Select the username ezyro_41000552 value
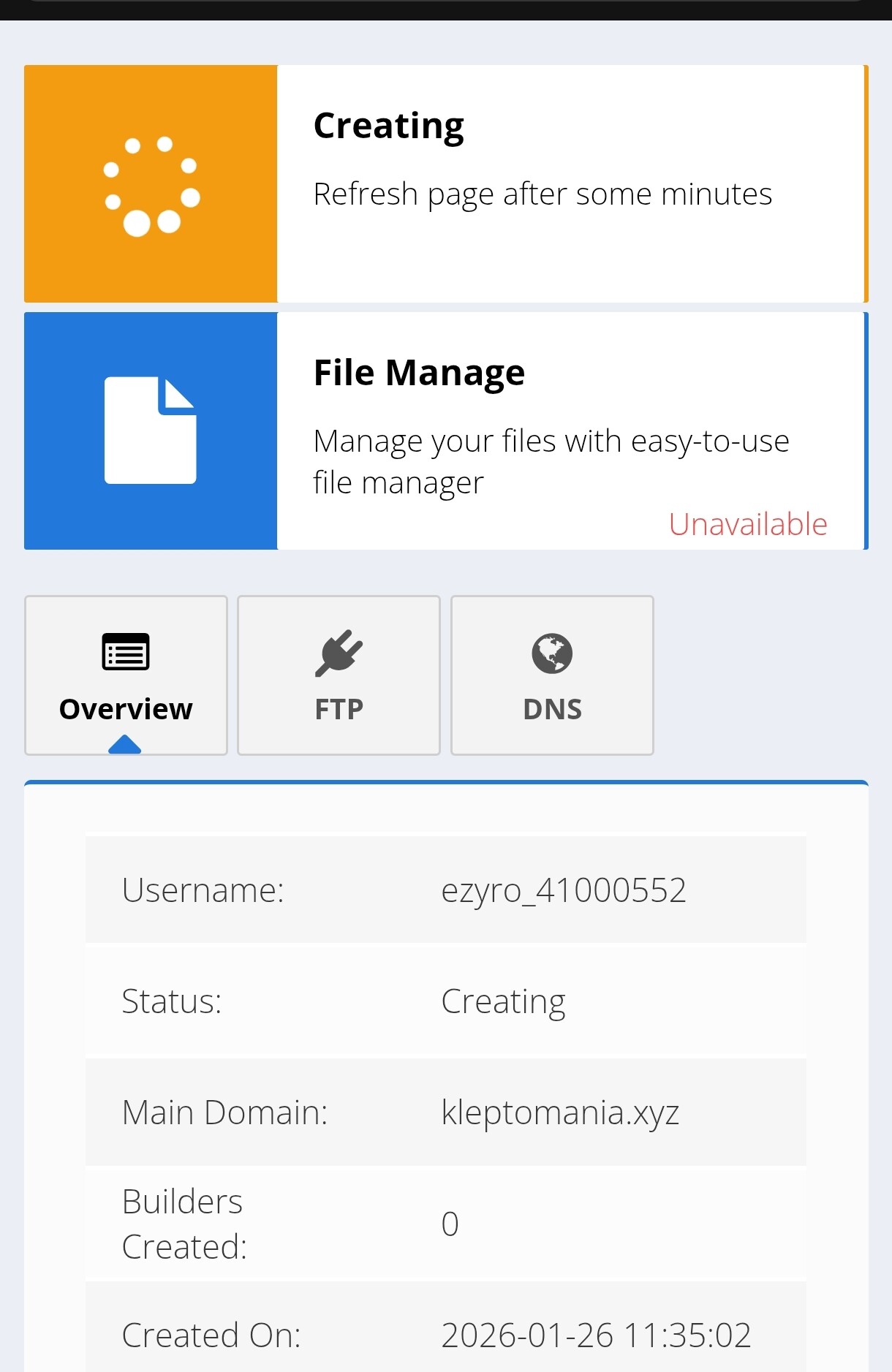Viewport: 892px width, 1372px height. tap(563, 890)
